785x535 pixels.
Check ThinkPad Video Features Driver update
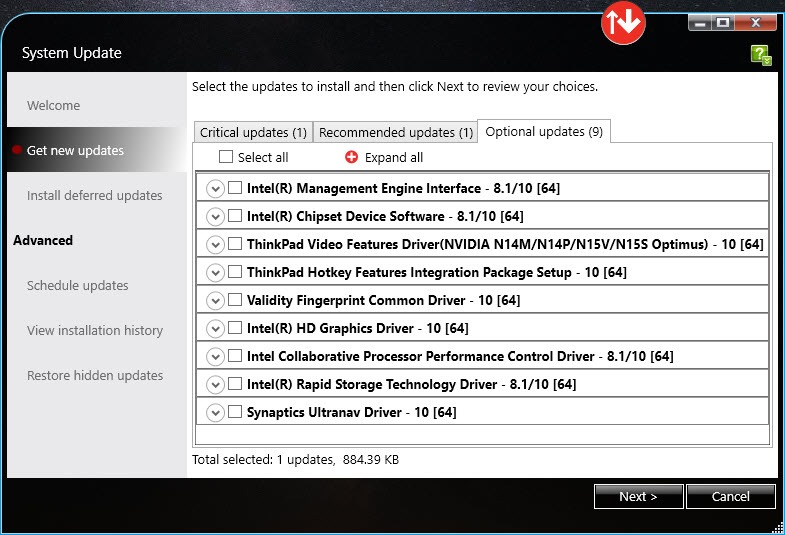(x=235, y=244)
